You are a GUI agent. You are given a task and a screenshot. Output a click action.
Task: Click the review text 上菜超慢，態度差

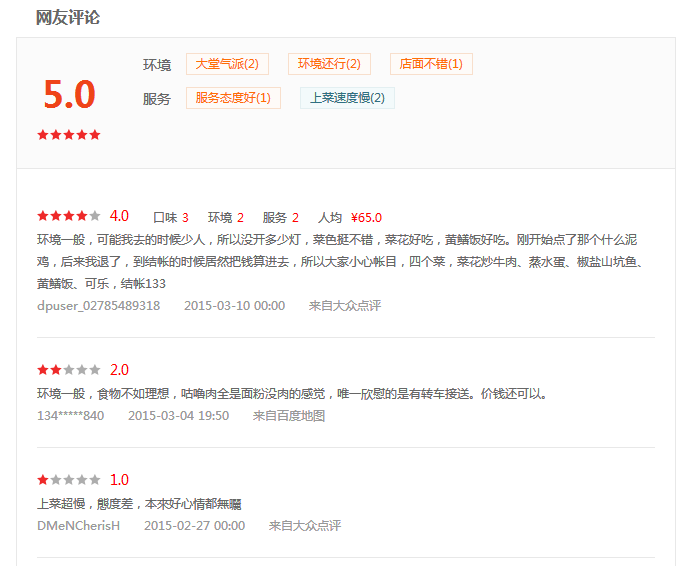tap(139, 504)
